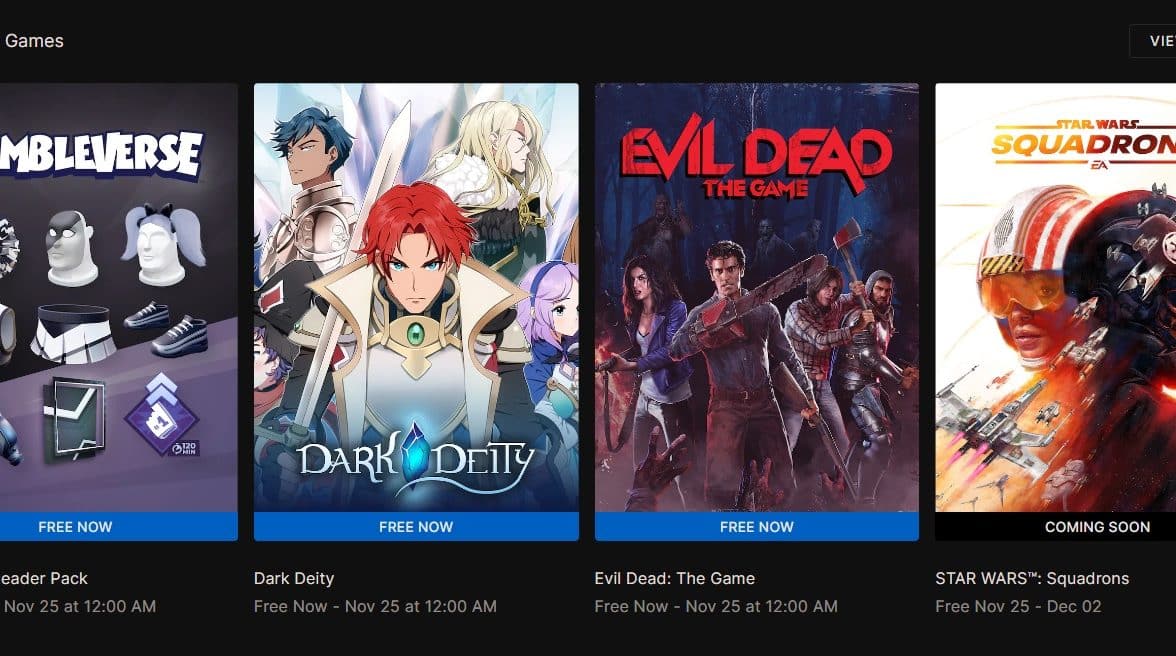Open the Star Wars Squadrons cover art

click(1055, 298)
